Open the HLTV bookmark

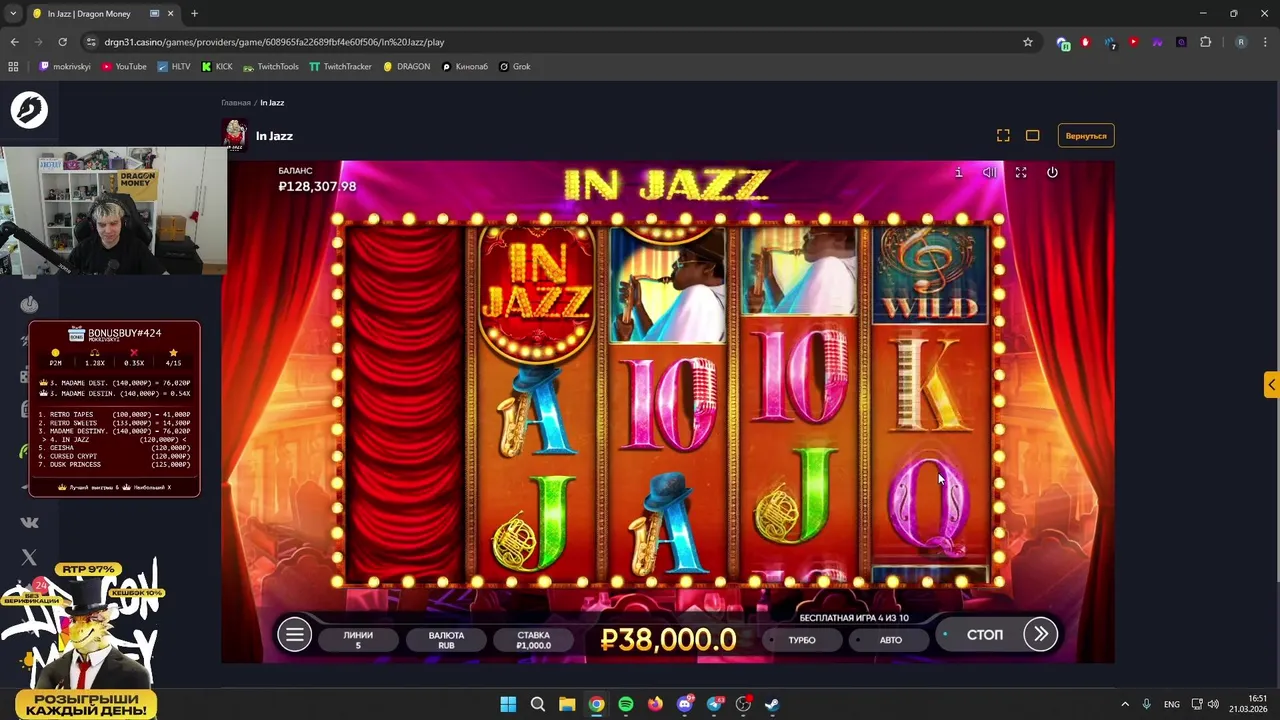174,67
